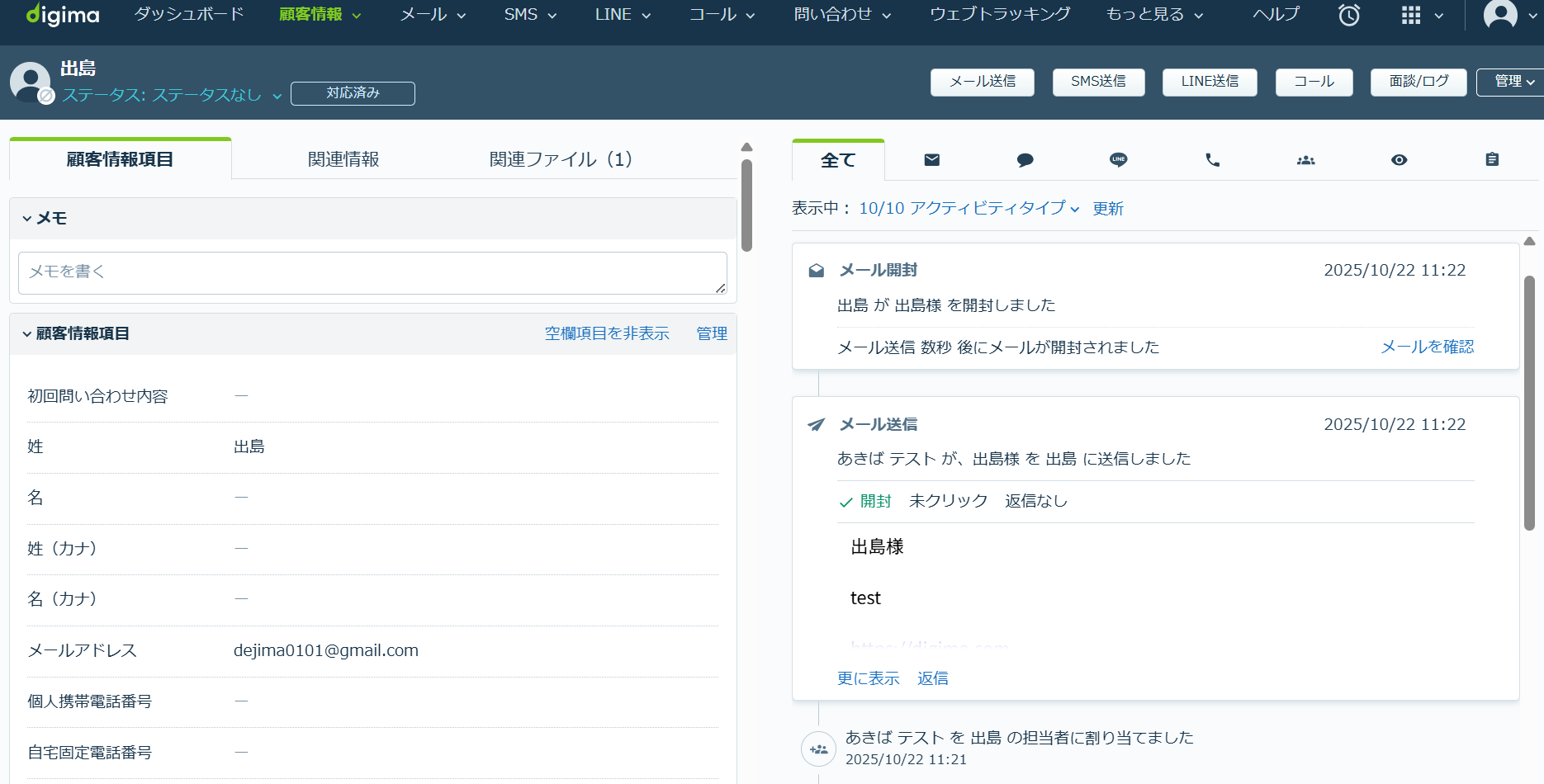Image resolution: width=1544 pixels, height=784 pixels.
Task: Open the メール navigation dropdown
Action: pos(433,15)
